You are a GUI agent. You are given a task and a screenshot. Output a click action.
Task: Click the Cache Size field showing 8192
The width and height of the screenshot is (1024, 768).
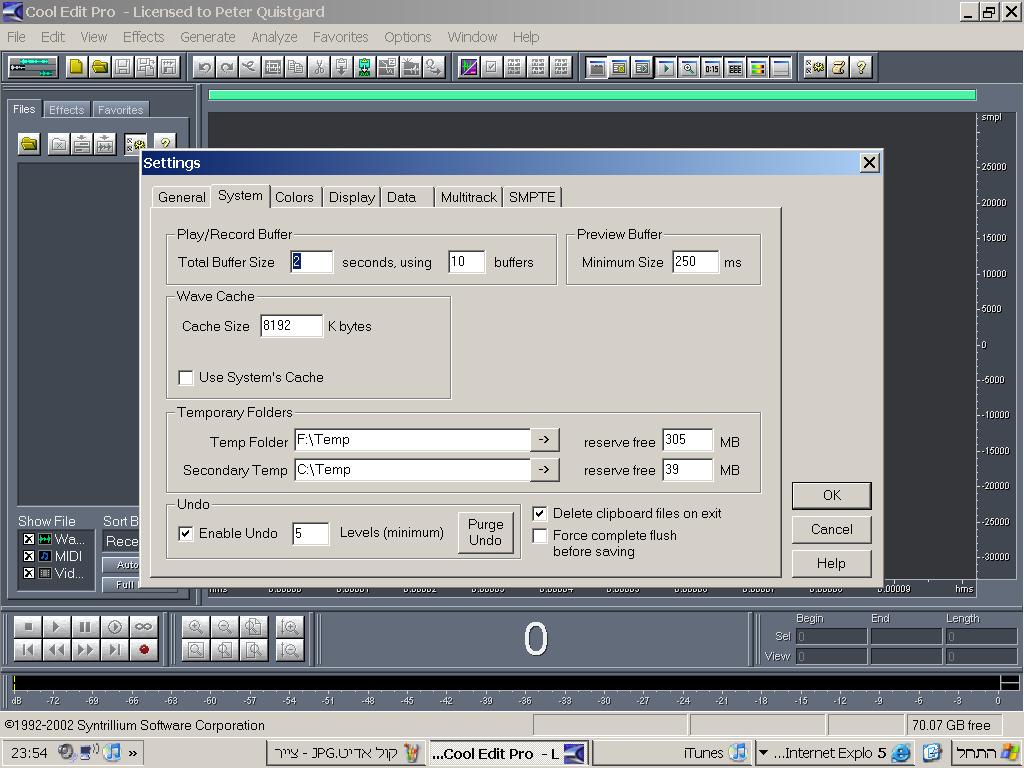pos(291,326)
